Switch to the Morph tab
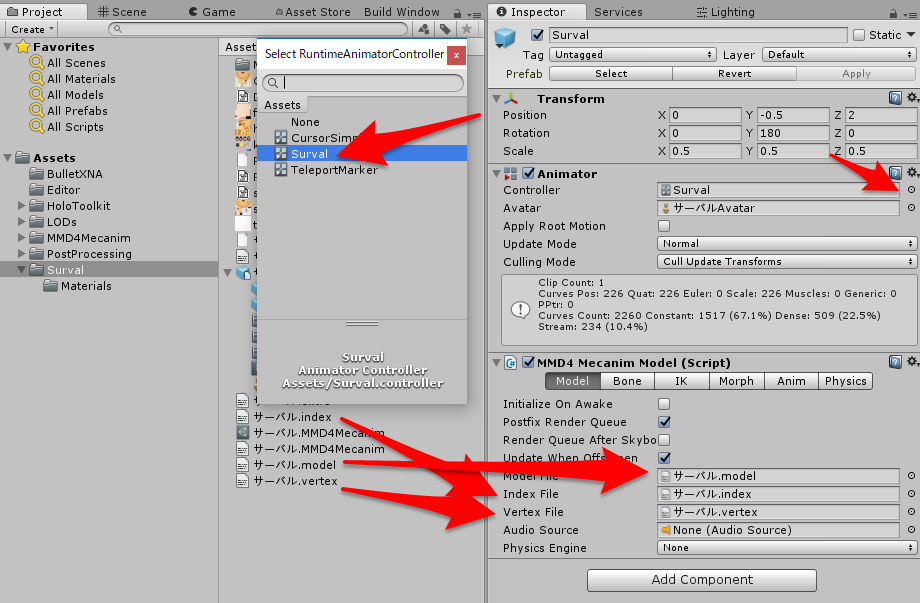Screen dimensions: 920x603 pyautogui.click(x=736, y=381)
